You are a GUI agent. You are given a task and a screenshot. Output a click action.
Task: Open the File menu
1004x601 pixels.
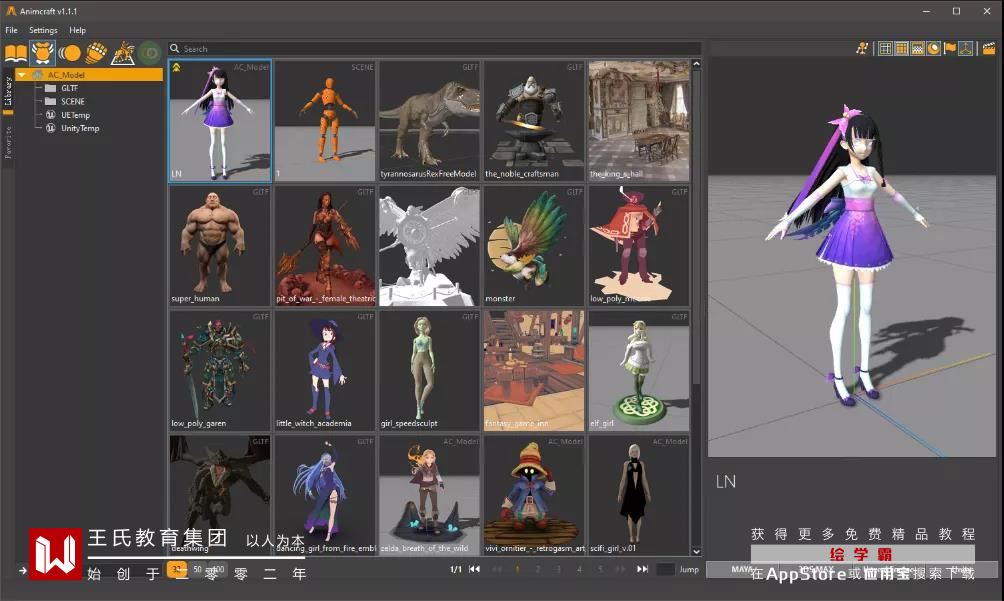(11, 30)
